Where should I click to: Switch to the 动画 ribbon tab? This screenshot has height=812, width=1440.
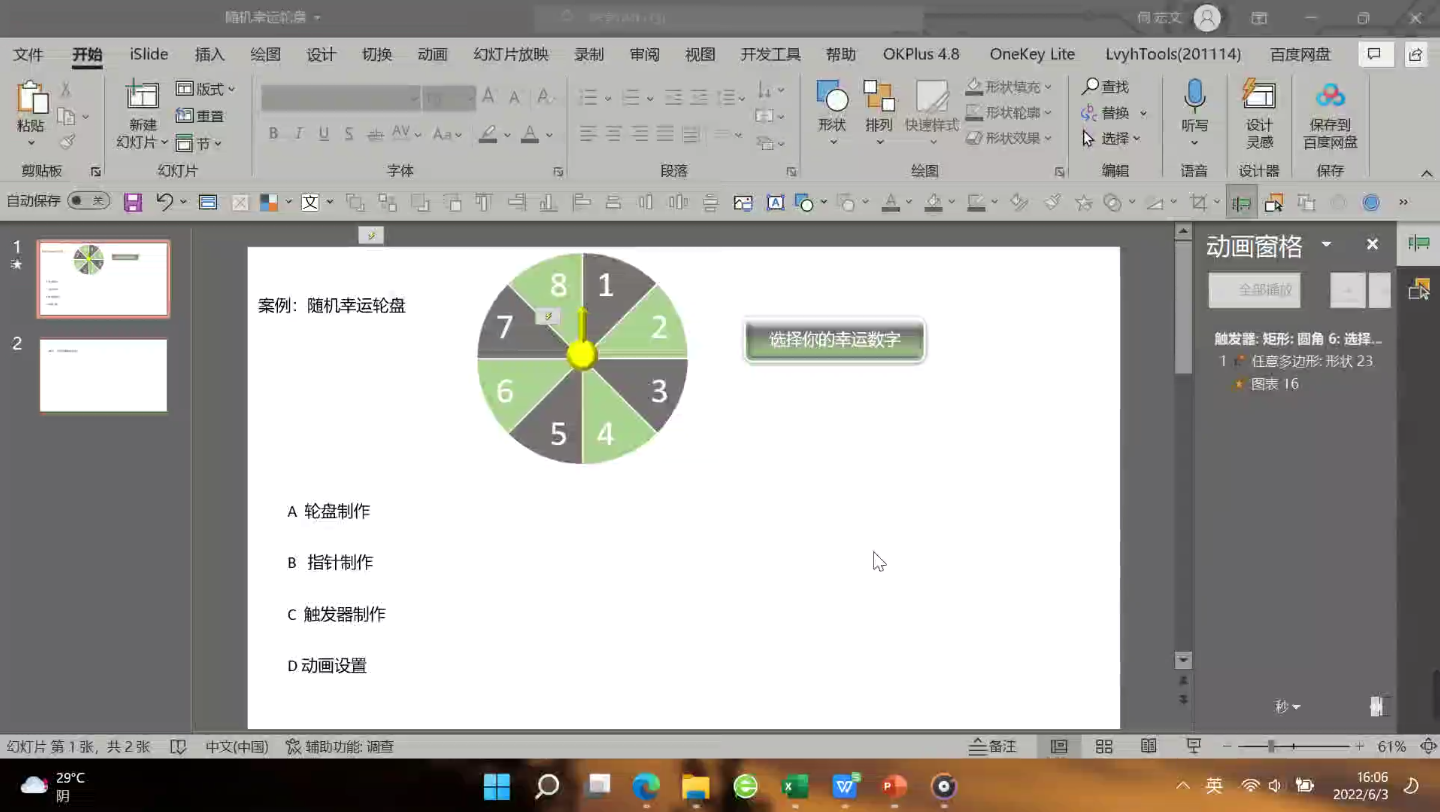432,54
